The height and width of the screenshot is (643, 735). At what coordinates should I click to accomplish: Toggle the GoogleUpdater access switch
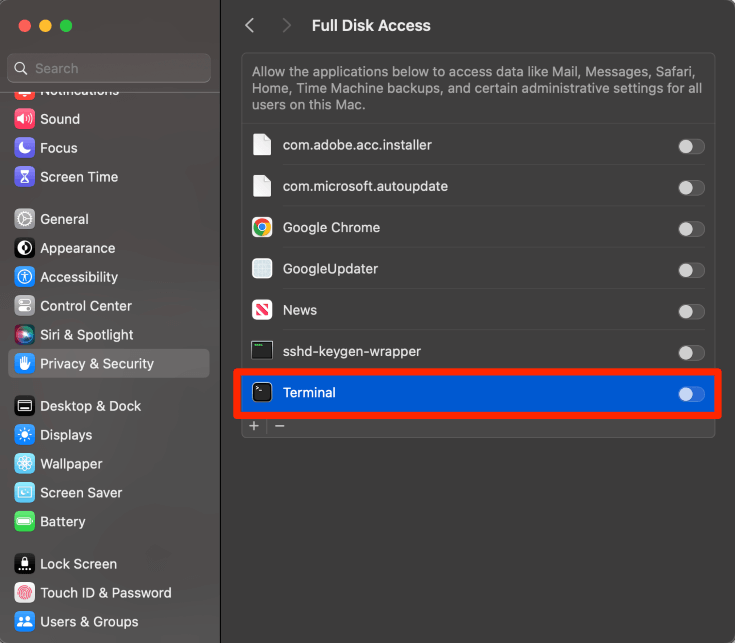tap(691, 270)
